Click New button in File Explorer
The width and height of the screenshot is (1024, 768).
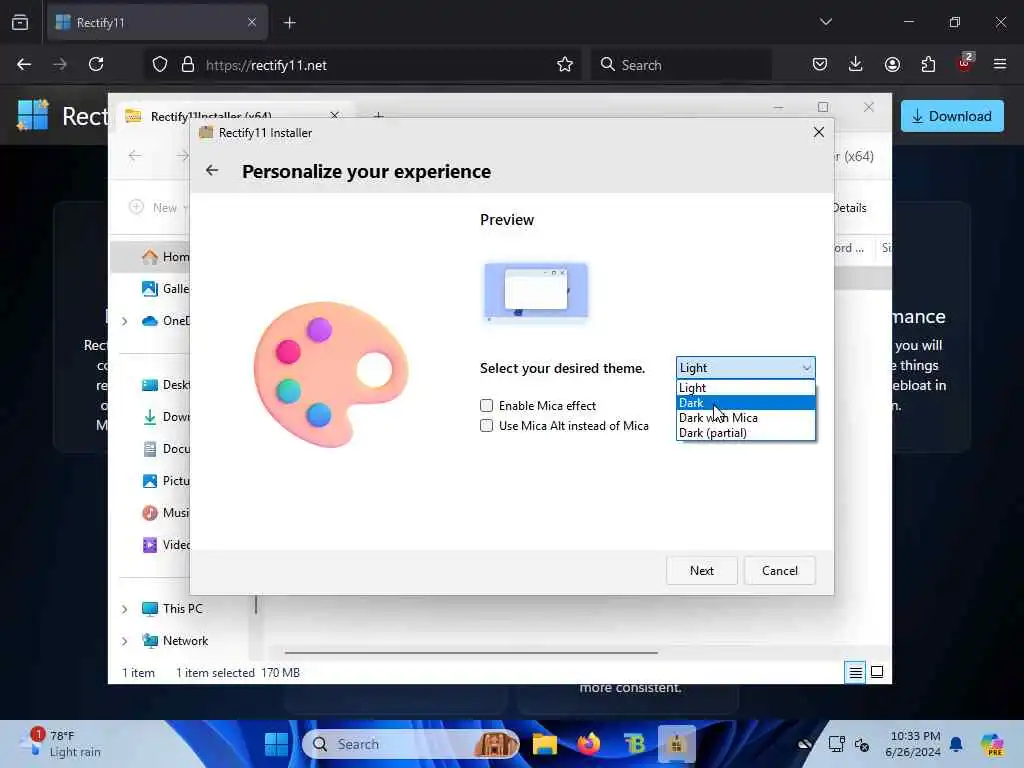[x=158, y=208]
